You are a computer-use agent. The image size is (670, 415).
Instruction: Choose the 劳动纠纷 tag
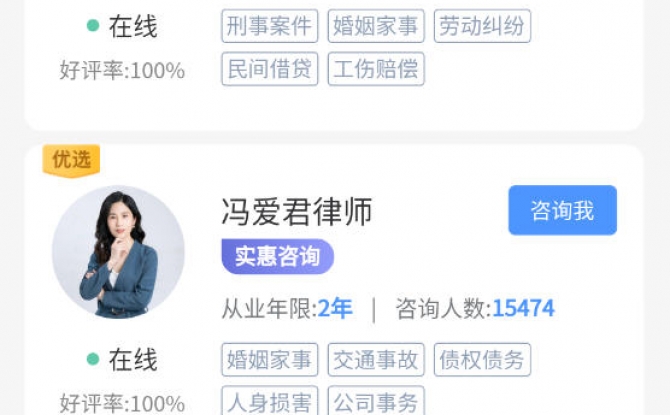pyautogui.click(x=482, y=26)
